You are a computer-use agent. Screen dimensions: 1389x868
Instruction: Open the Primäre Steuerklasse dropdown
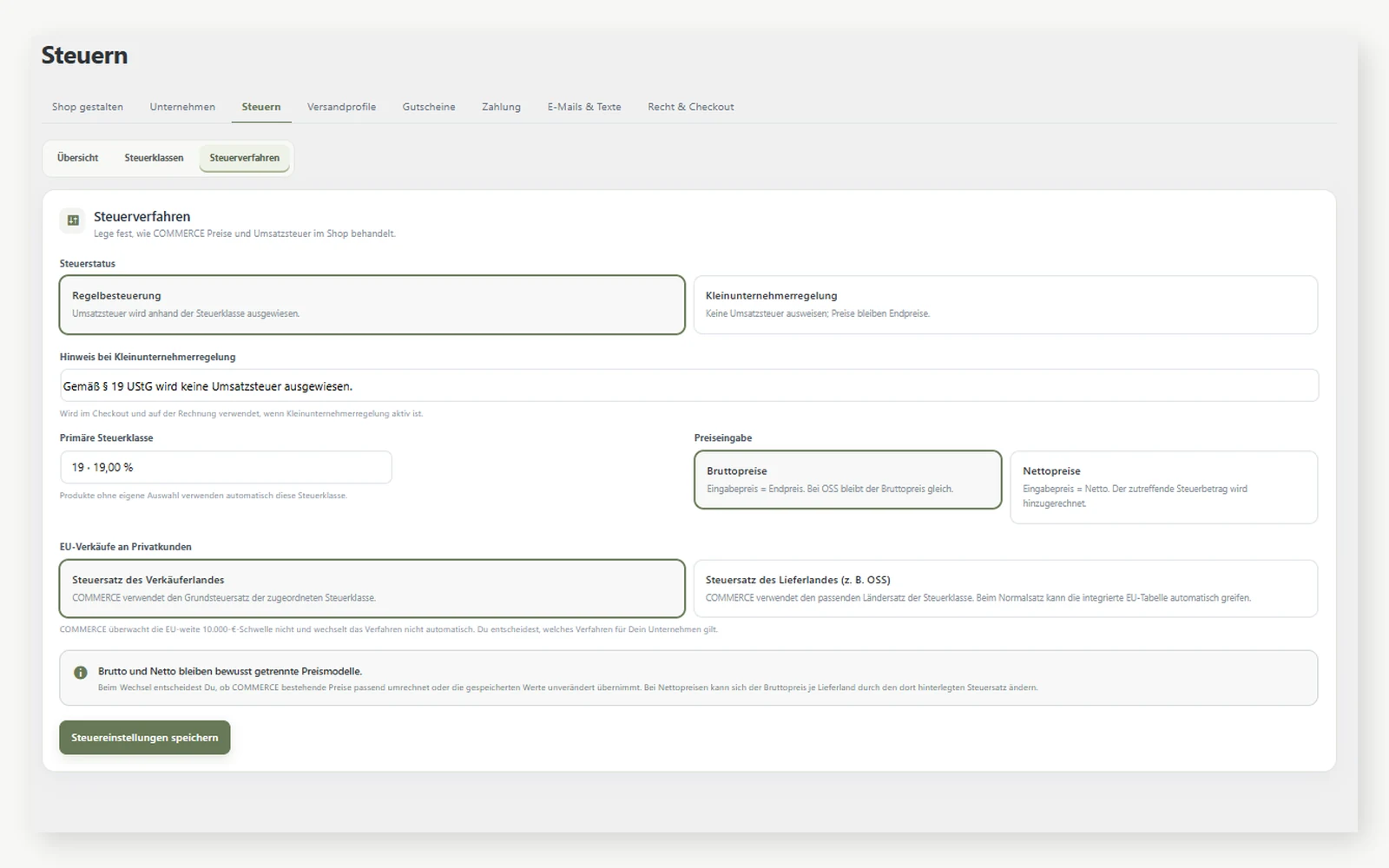point(226,467)
